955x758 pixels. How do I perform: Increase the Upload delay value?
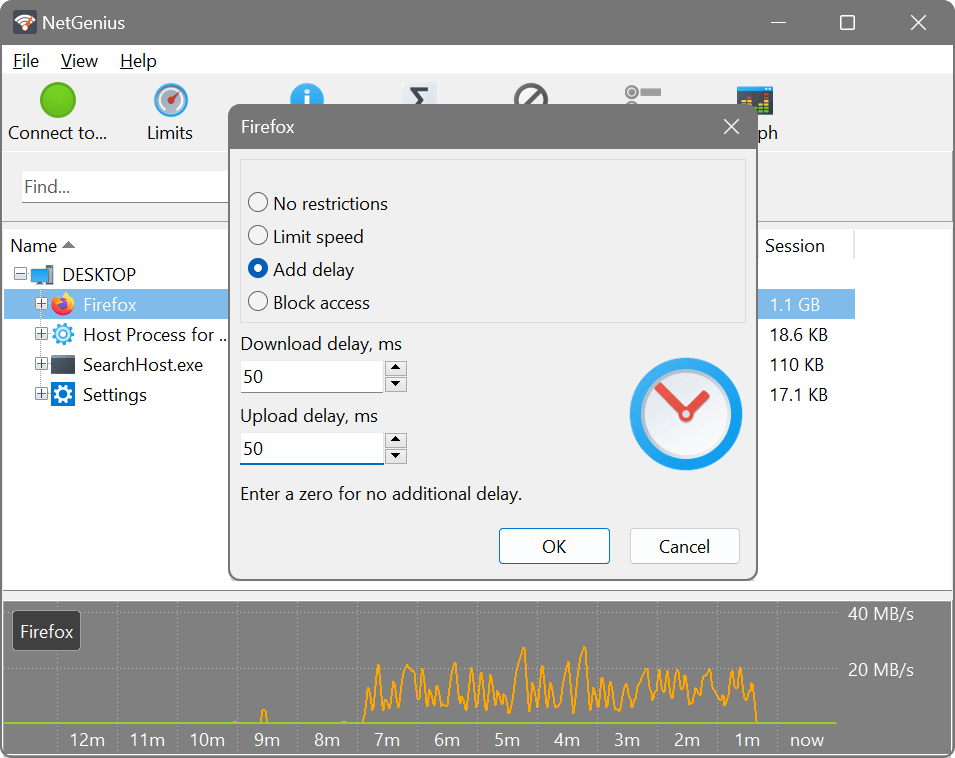(396, 440)
